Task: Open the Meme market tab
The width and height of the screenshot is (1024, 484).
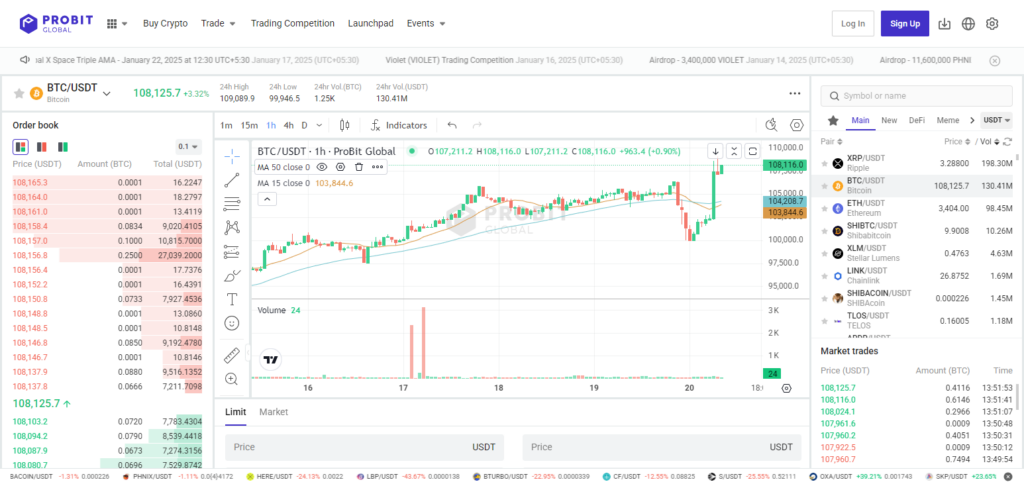Action: tap(948, 120)
